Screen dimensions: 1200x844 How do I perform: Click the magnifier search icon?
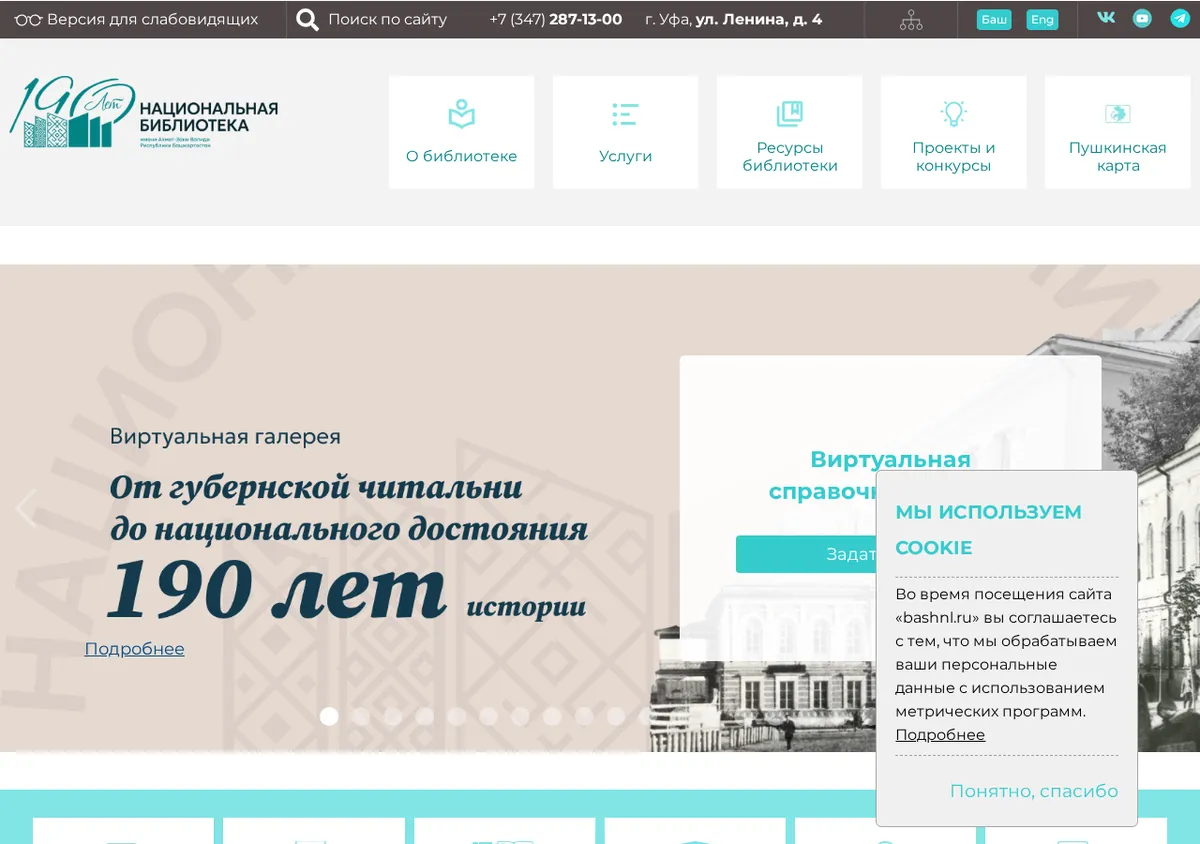point(307,19)
